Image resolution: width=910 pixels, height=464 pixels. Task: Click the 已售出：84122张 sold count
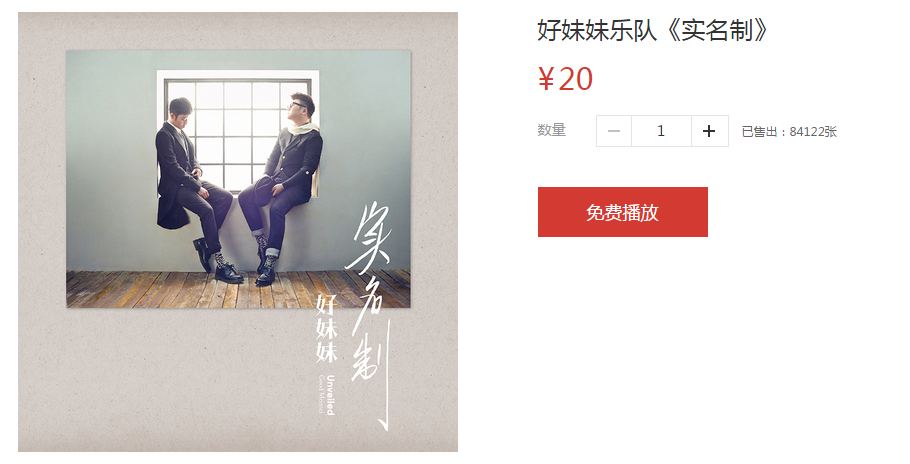point(789,132)
